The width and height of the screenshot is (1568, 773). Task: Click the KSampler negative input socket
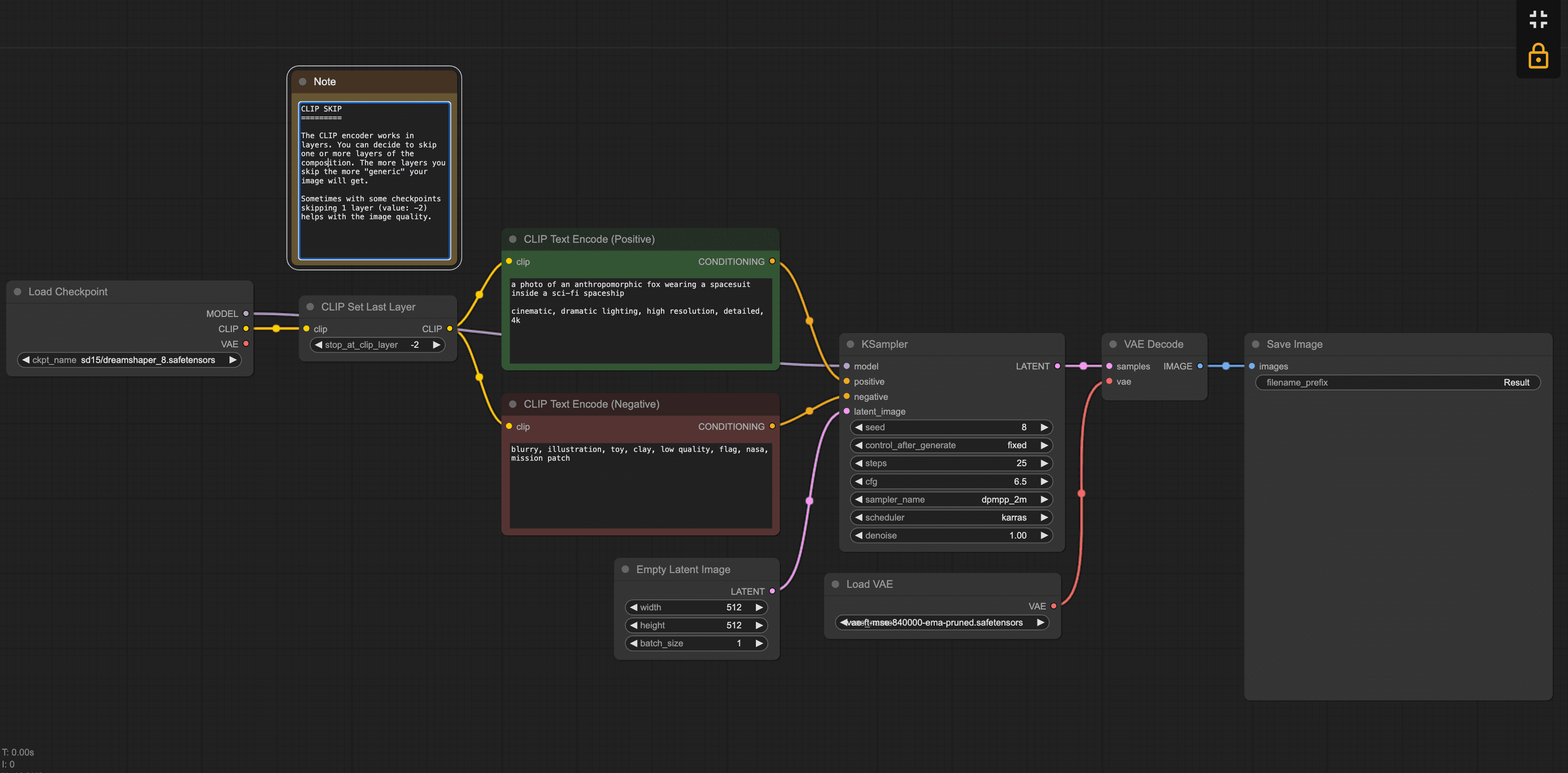click(x=847, y=397)
